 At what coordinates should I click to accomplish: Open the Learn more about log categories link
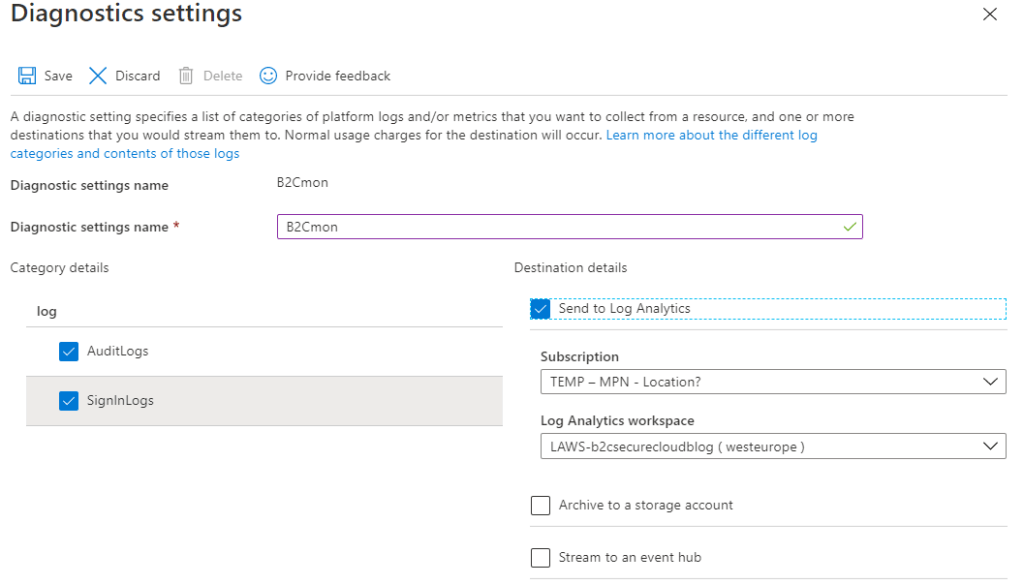point(711,135)
